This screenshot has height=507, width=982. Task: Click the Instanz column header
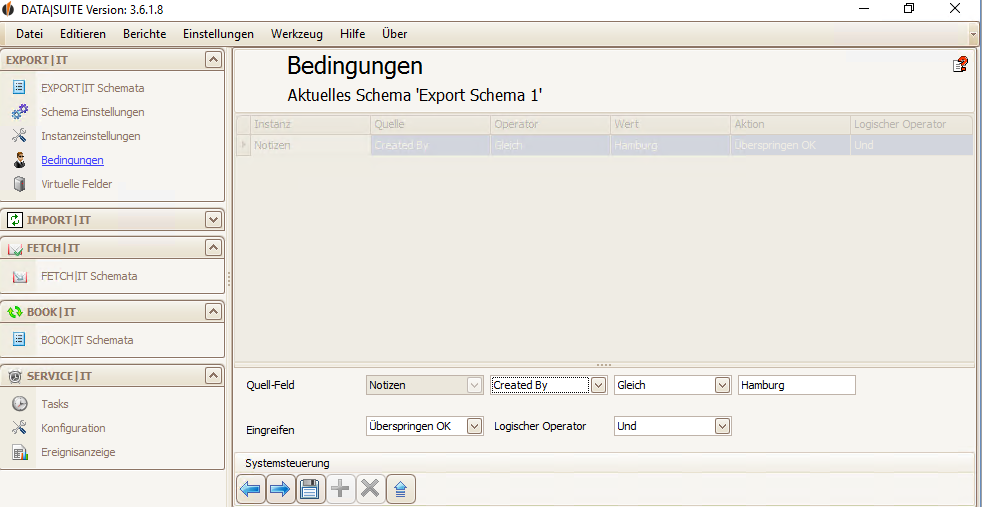[310, 125]
